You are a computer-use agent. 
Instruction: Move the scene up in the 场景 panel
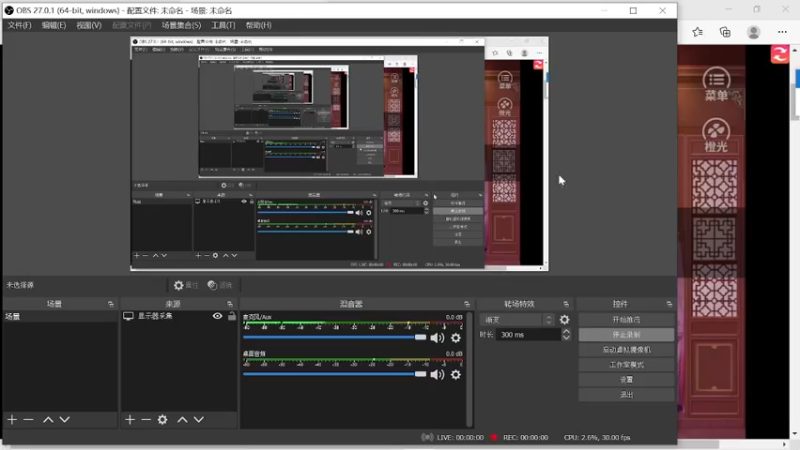(x=48, y=419)
